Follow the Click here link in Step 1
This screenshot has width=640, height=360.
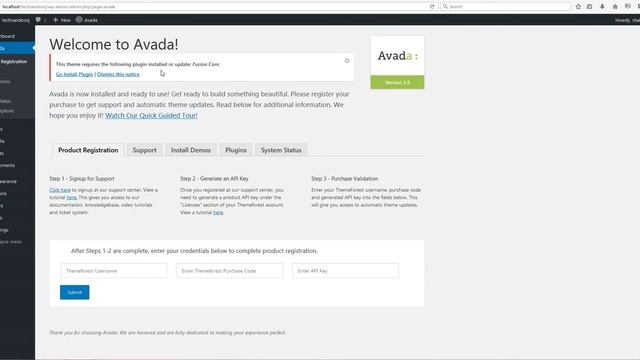60,190
